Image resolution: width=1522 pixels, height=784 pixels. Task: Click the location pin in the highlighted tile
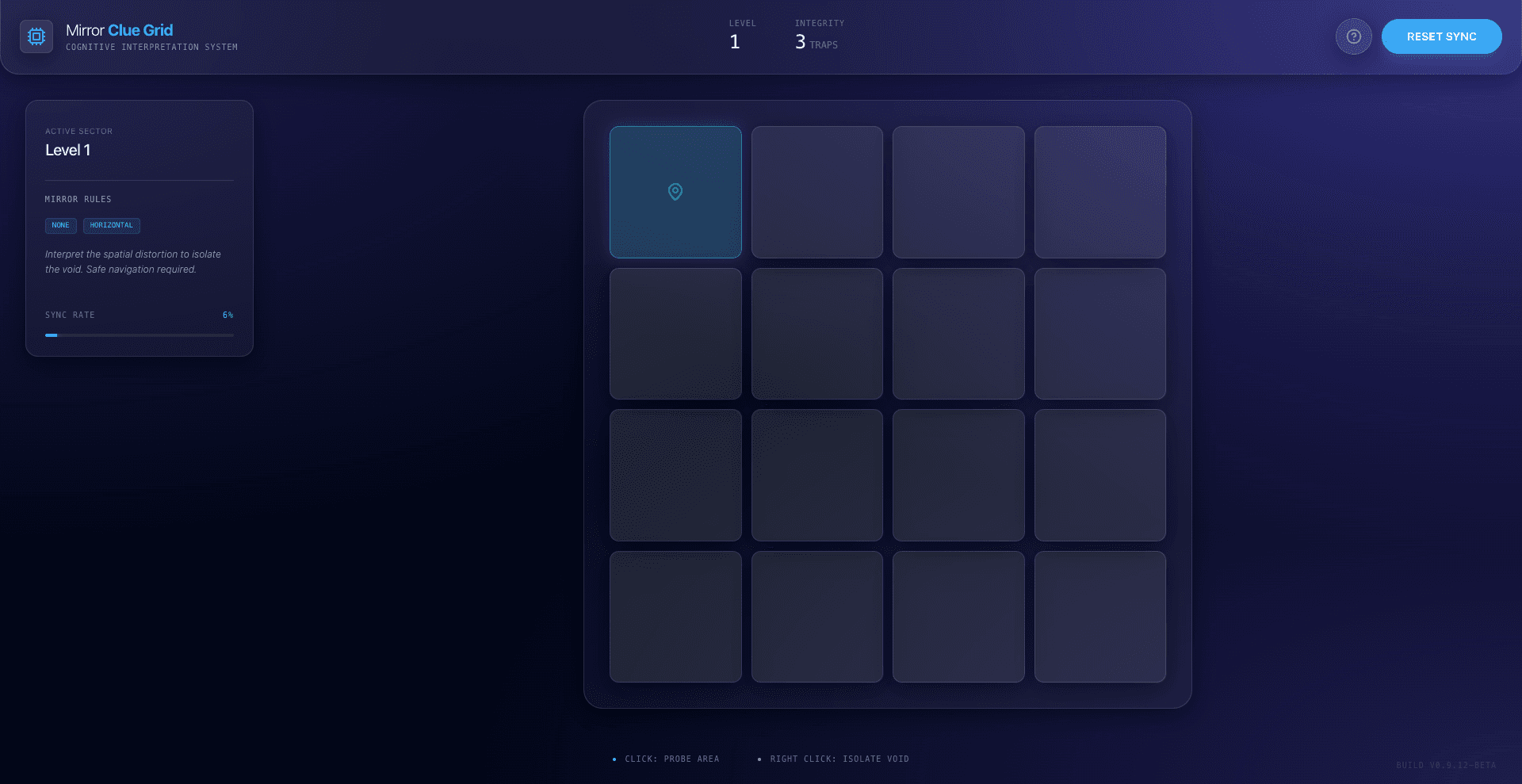(x=675, y=192)
